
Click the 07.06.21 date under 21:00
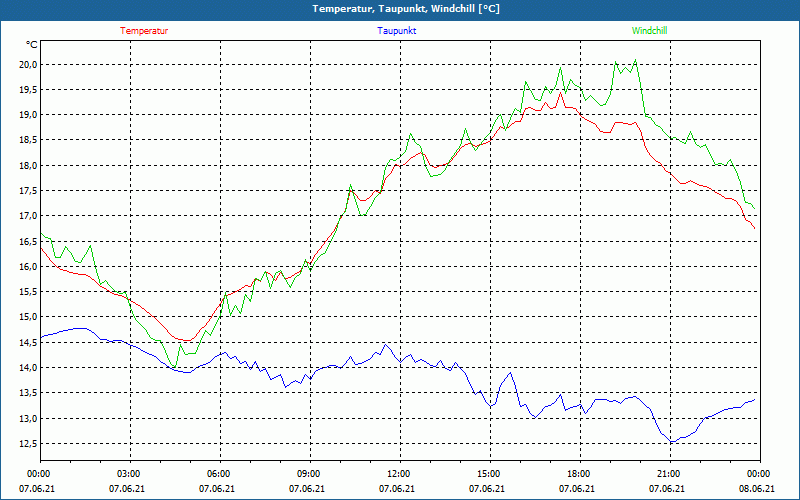point(667,489)
